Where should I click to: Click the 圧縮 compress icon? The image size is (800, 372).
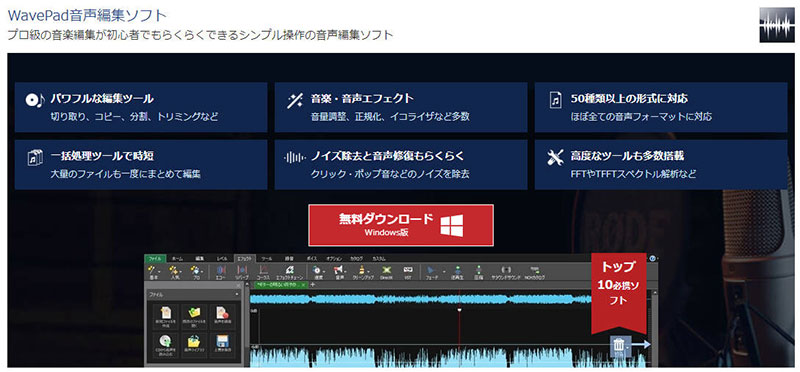coord(479,271)
